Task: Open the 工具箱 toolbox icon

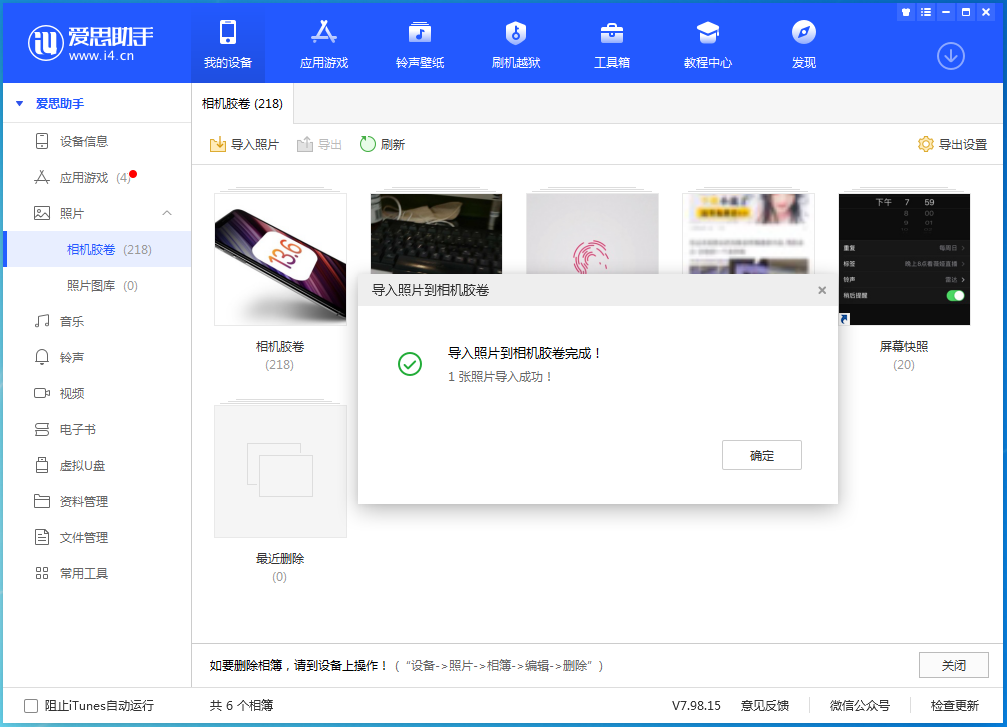Action: pyautogui.click(x=611, y=44)
